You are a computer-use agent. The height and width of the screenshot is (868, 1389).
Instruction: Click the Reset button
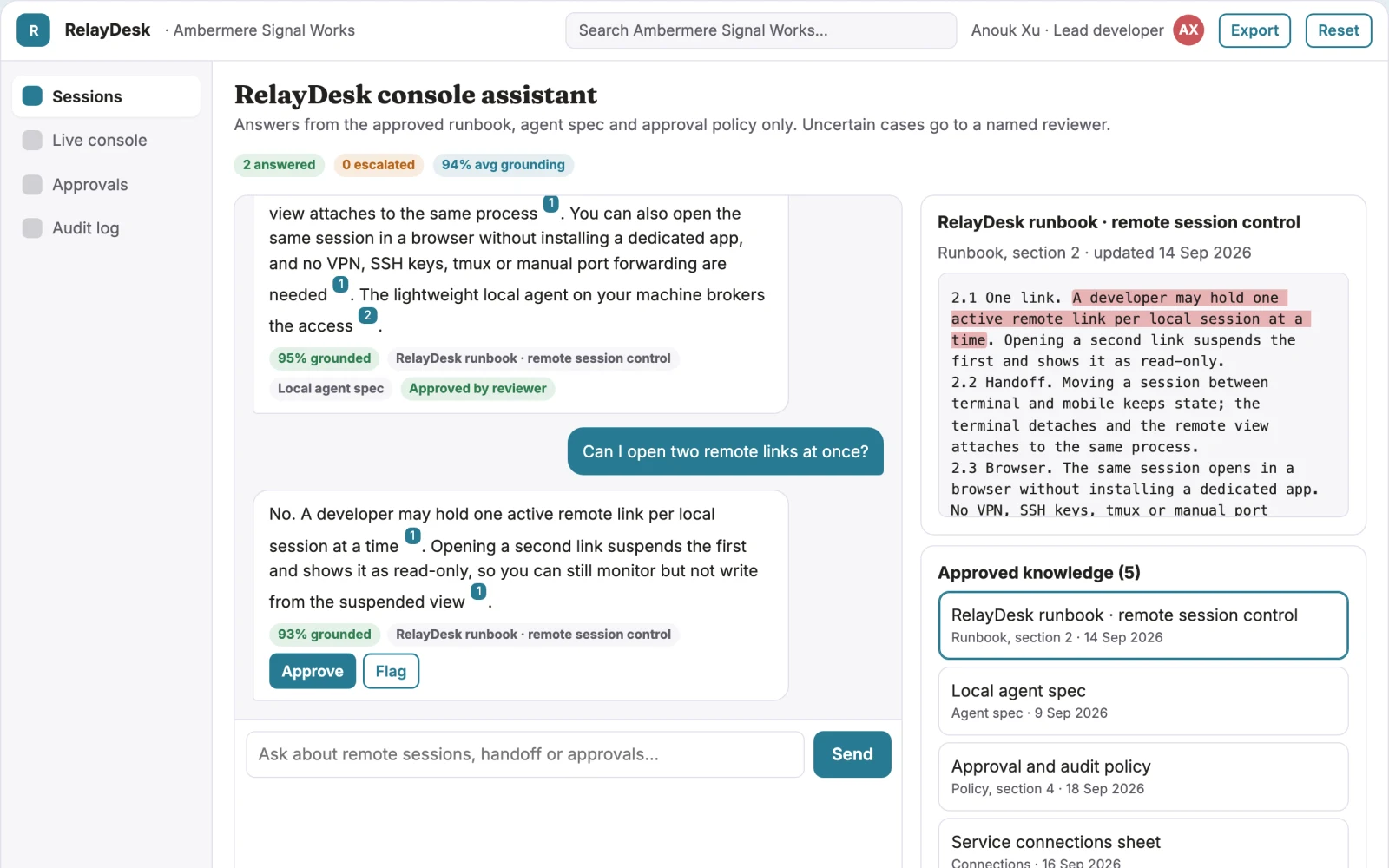click(x=1338, y=30)
